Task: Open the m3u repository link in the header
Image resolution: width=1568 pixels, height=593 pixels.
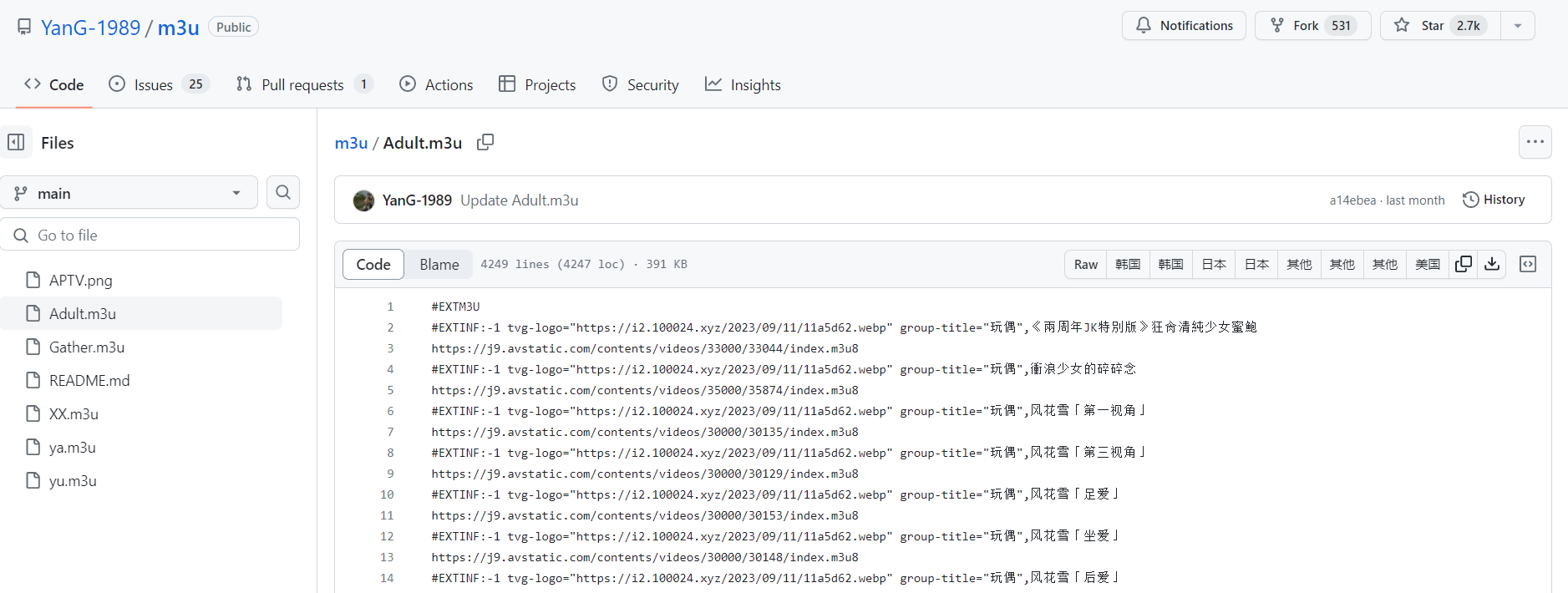Action: coord(179,28)
